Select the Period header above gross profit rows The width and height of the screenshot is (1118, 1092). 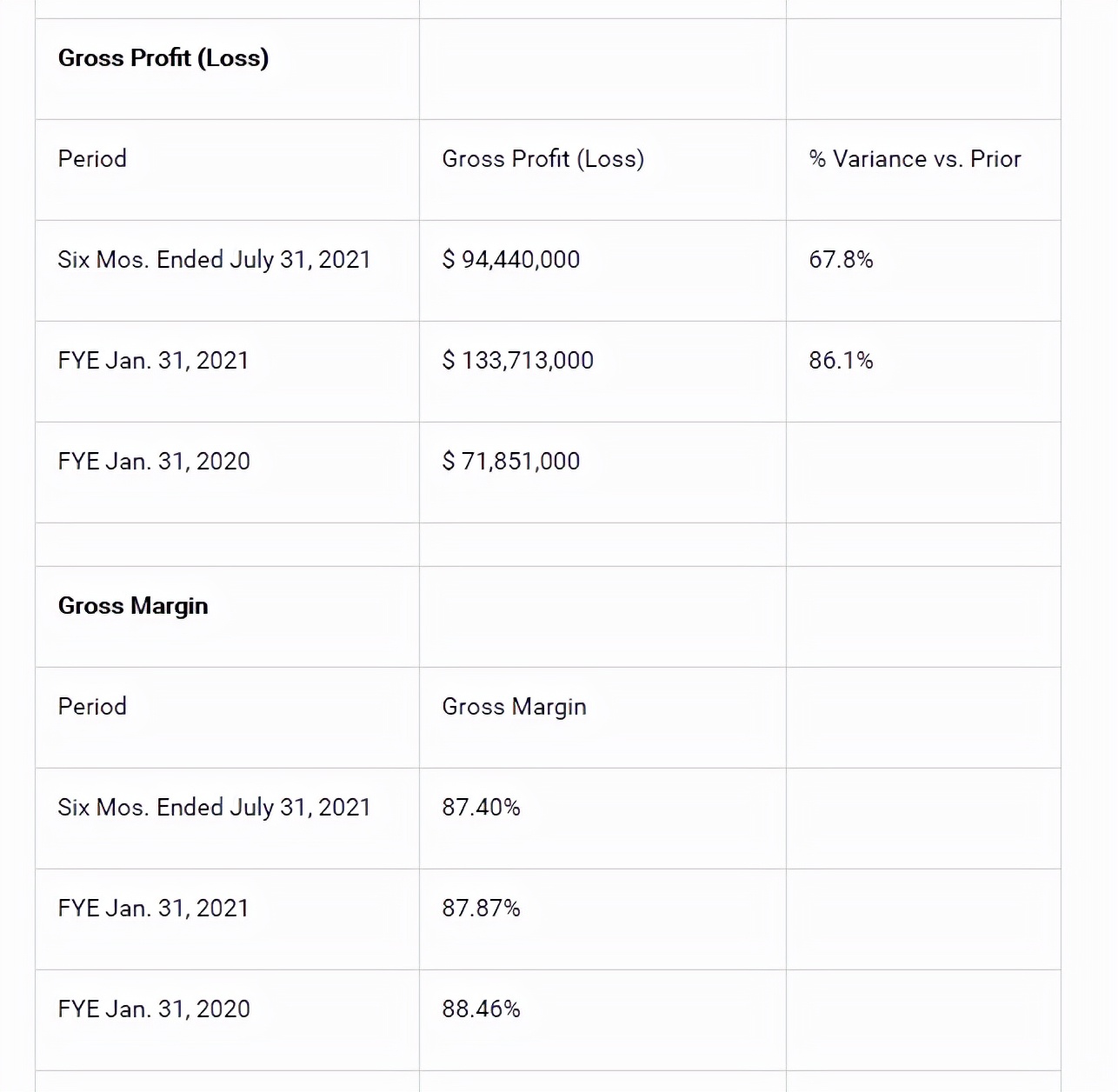point(92,159)
